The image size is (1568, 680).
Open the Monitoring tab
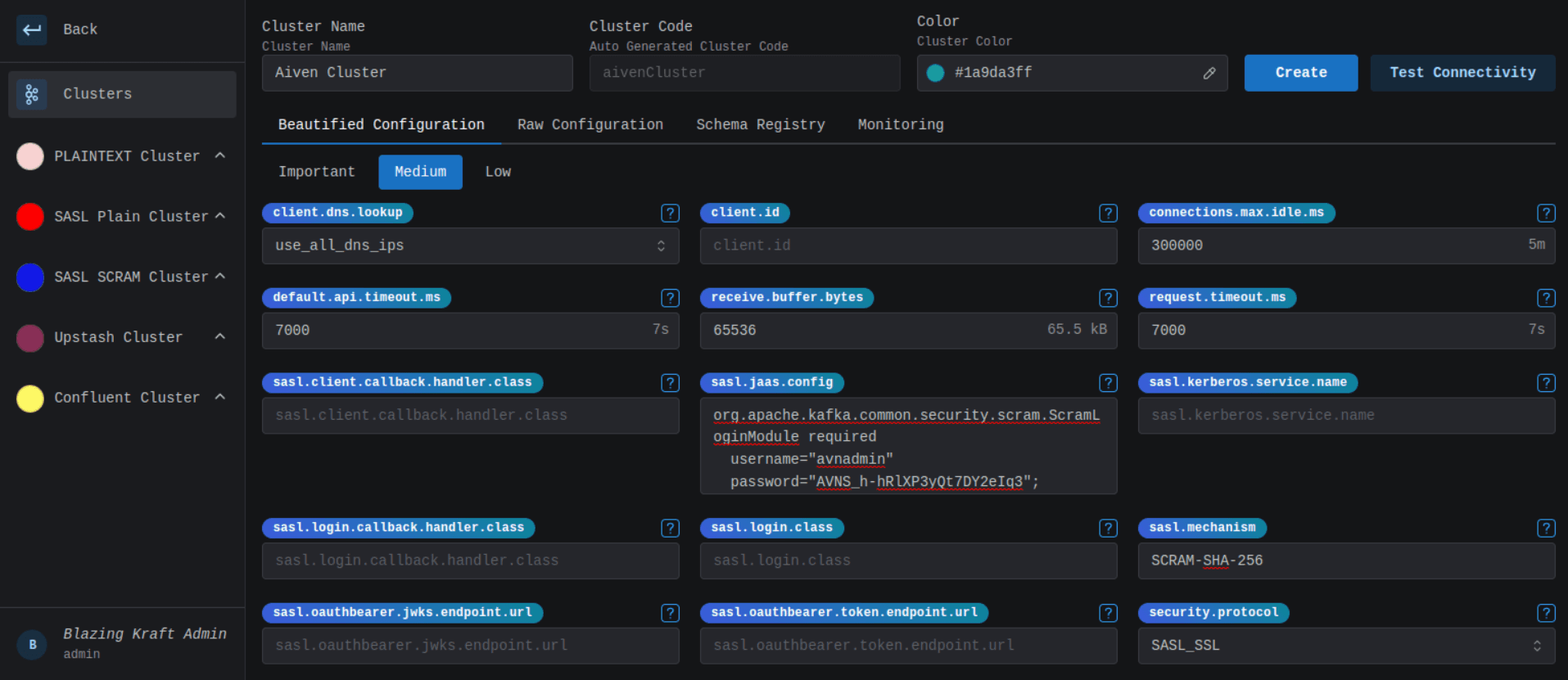click(901, 124)
